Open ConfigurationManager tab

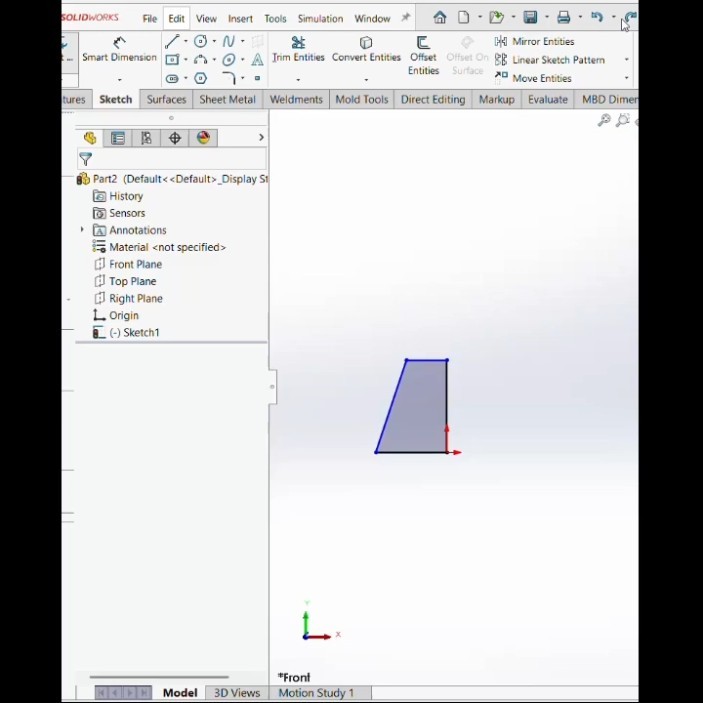[x=146, y=138]
